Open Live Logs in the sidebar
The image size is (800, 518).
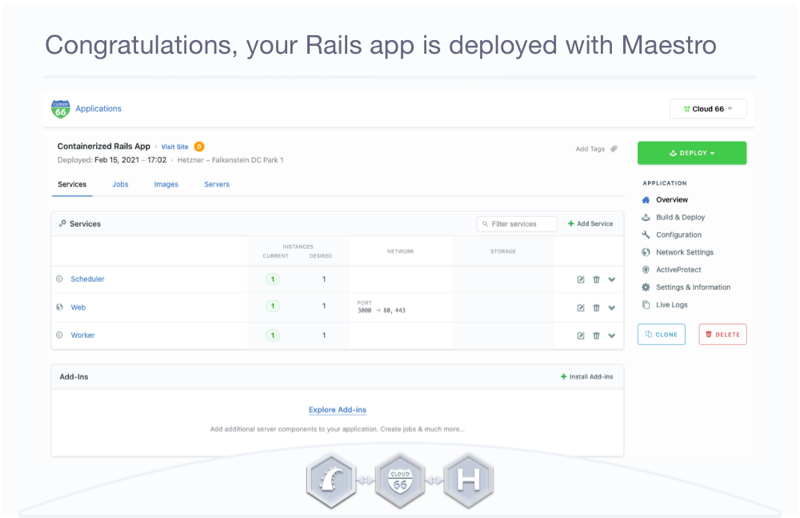[x=671, y=305]
